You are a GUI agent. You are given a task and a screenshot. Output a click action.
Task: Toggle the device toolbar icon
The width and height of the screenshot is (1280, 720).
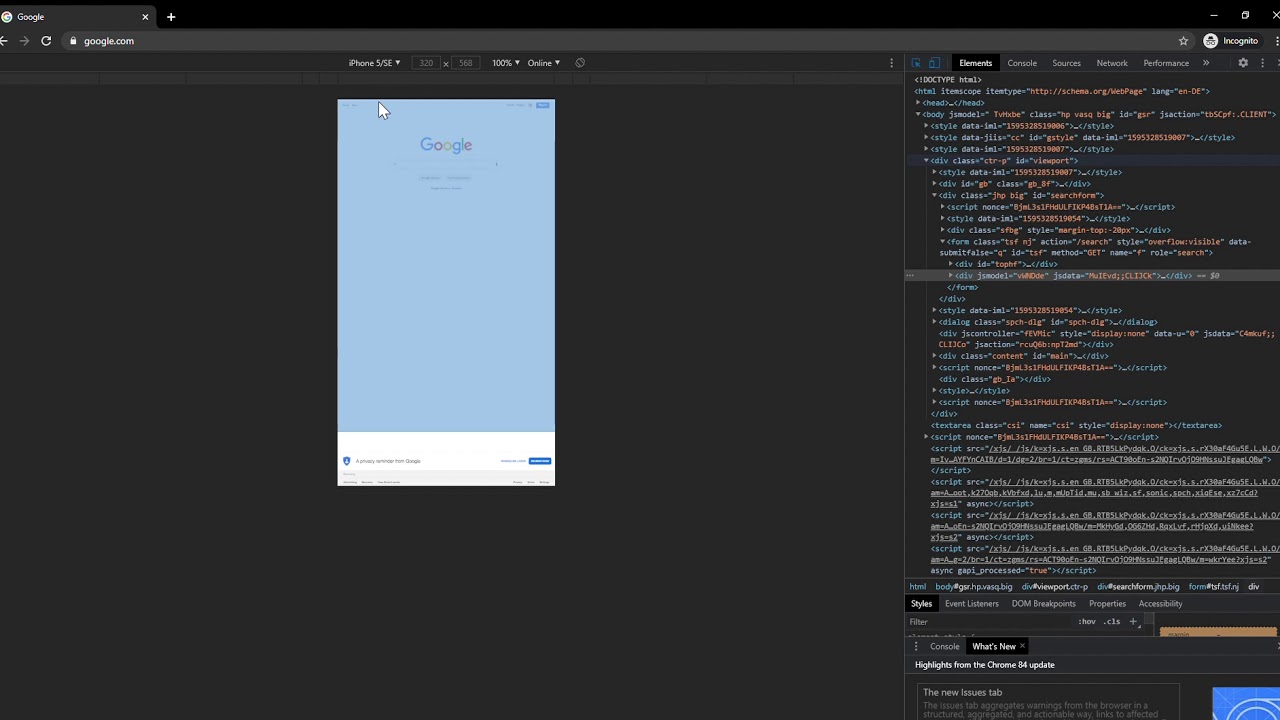[x=934, y=63]
